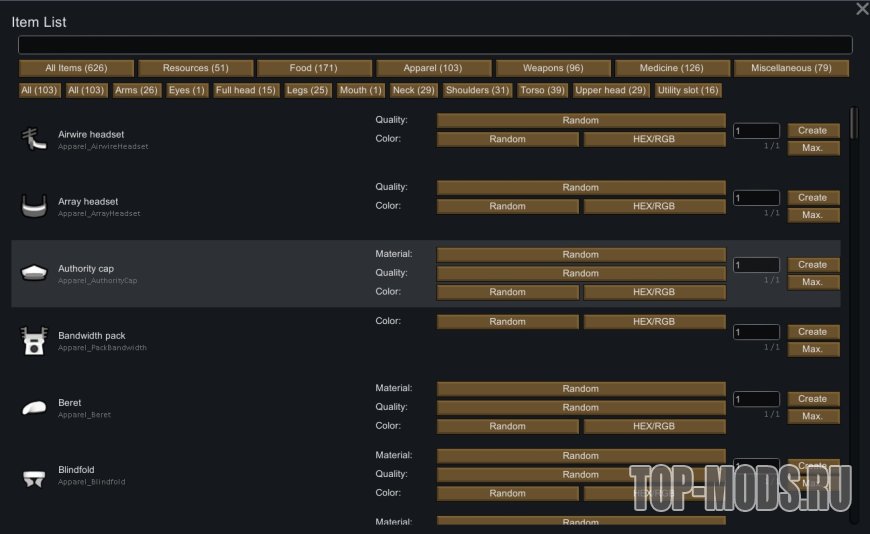Click the Blindfold item icon

click(x=34, y=476)
